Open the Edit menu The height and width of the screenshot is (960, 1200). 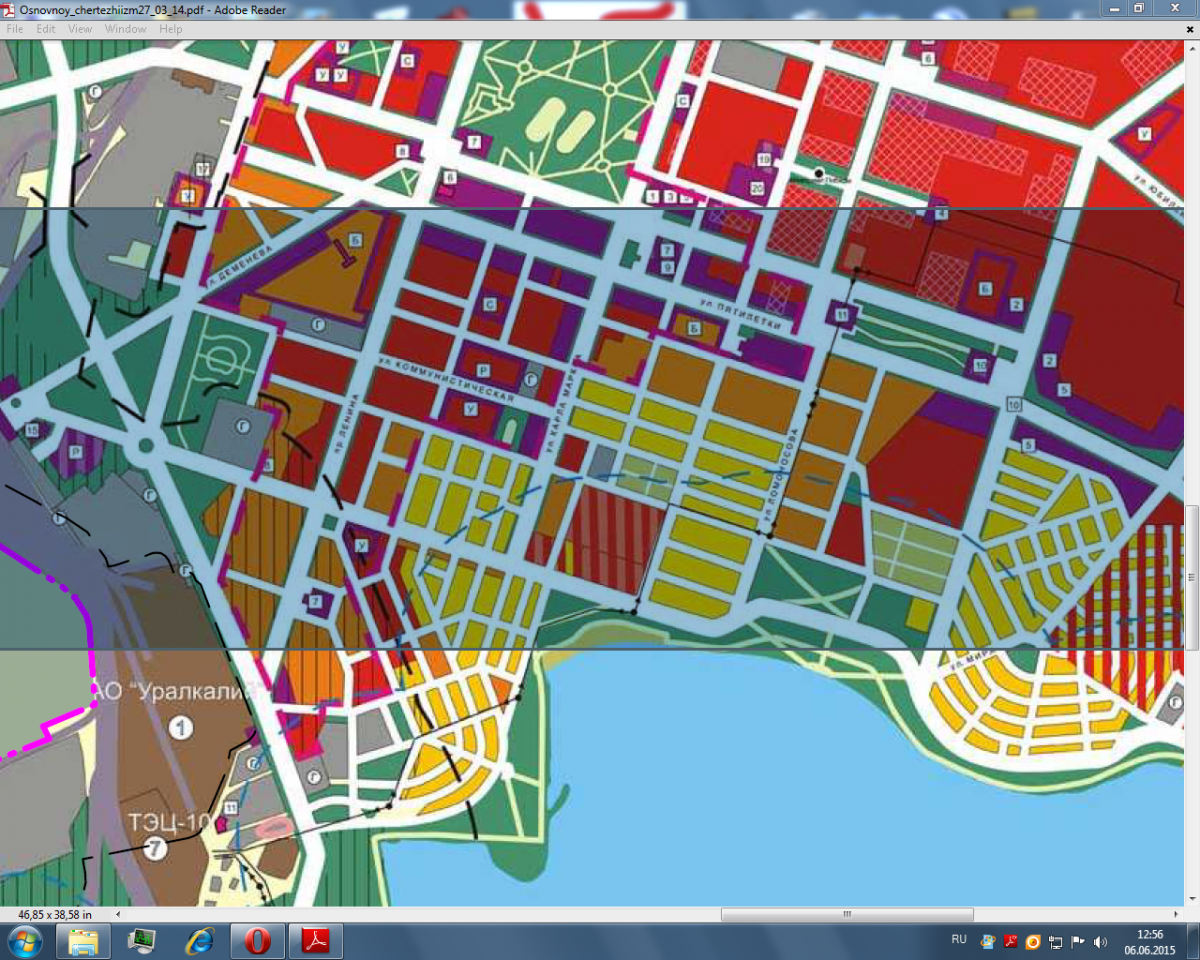46,29
